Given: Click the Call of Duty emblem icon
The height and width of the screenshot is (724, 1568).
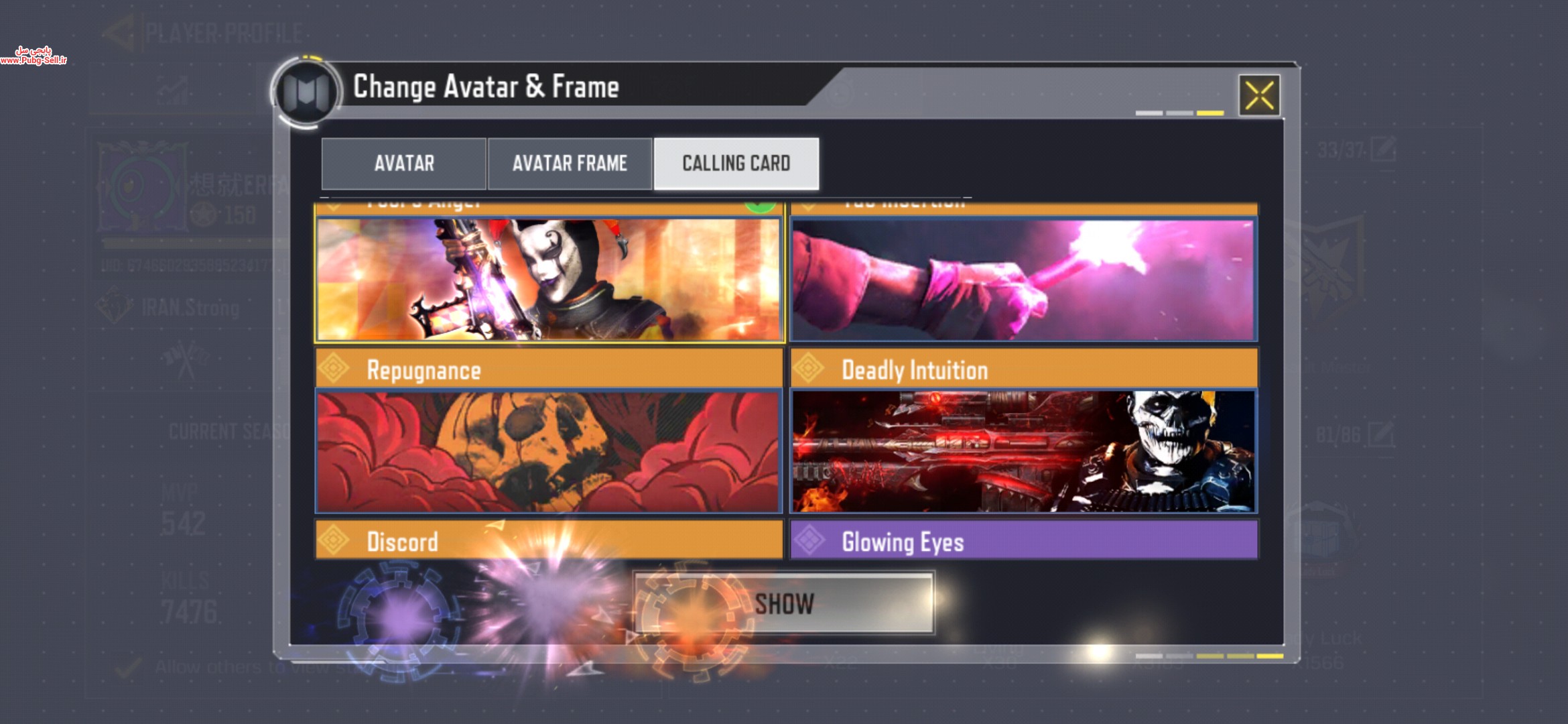Looking at the screenshot, I should pyautogui.click(x=307, y=93).
